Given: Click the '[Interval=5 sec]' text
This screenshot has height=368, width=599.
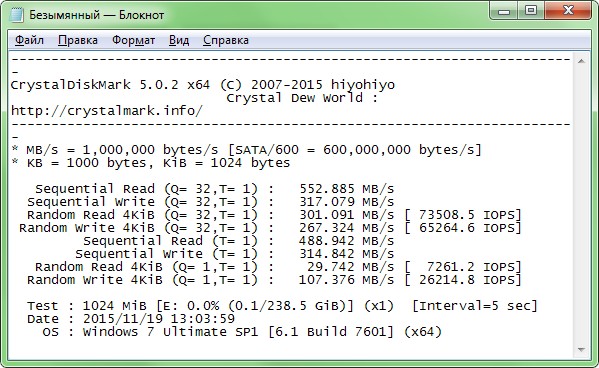Looking at the screenshot, I should [x=475, y=306].
